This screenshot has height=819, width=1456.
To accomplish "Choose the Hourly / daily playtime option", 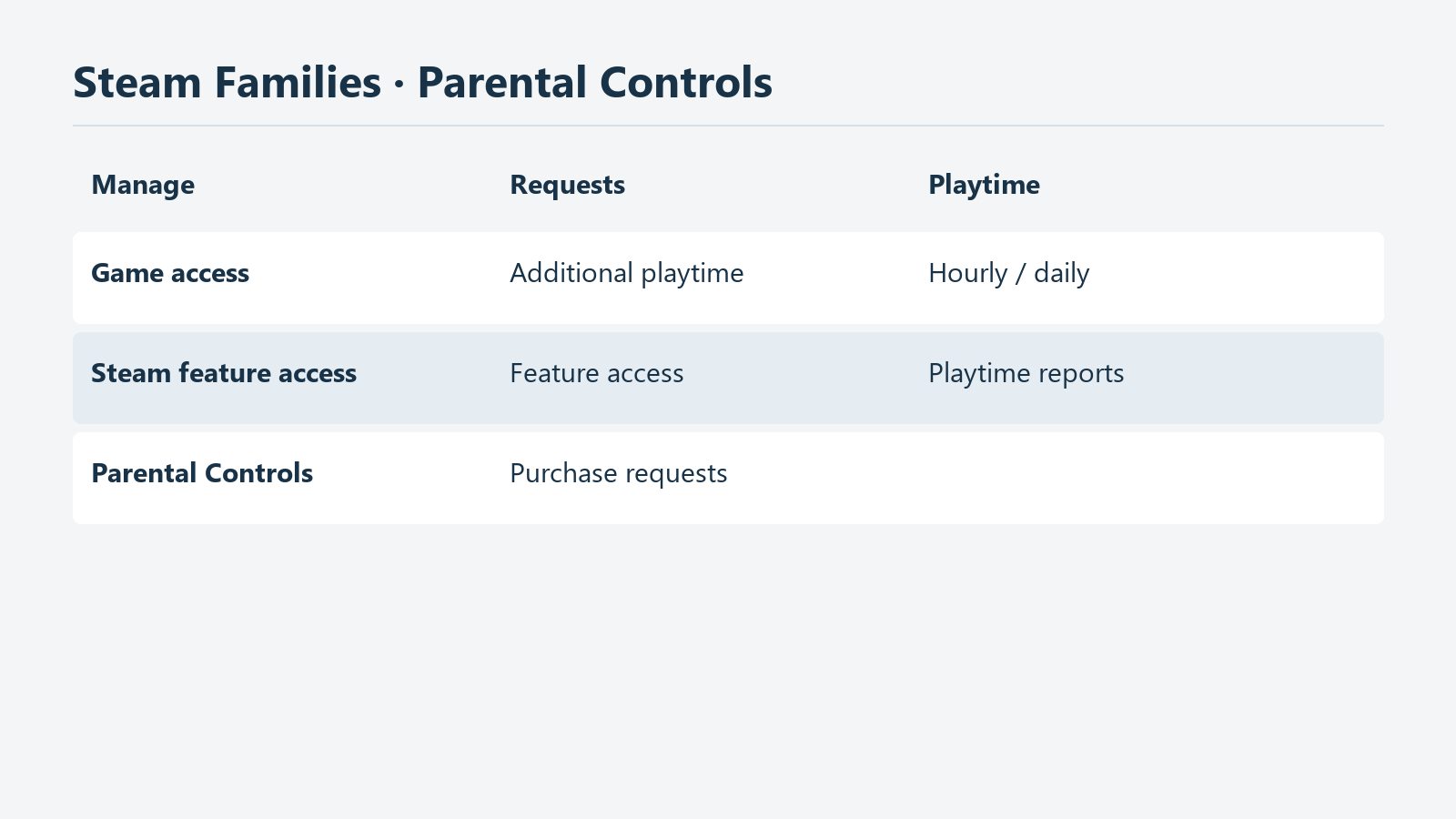I will pyautogui.click(x=1008, y=273).
